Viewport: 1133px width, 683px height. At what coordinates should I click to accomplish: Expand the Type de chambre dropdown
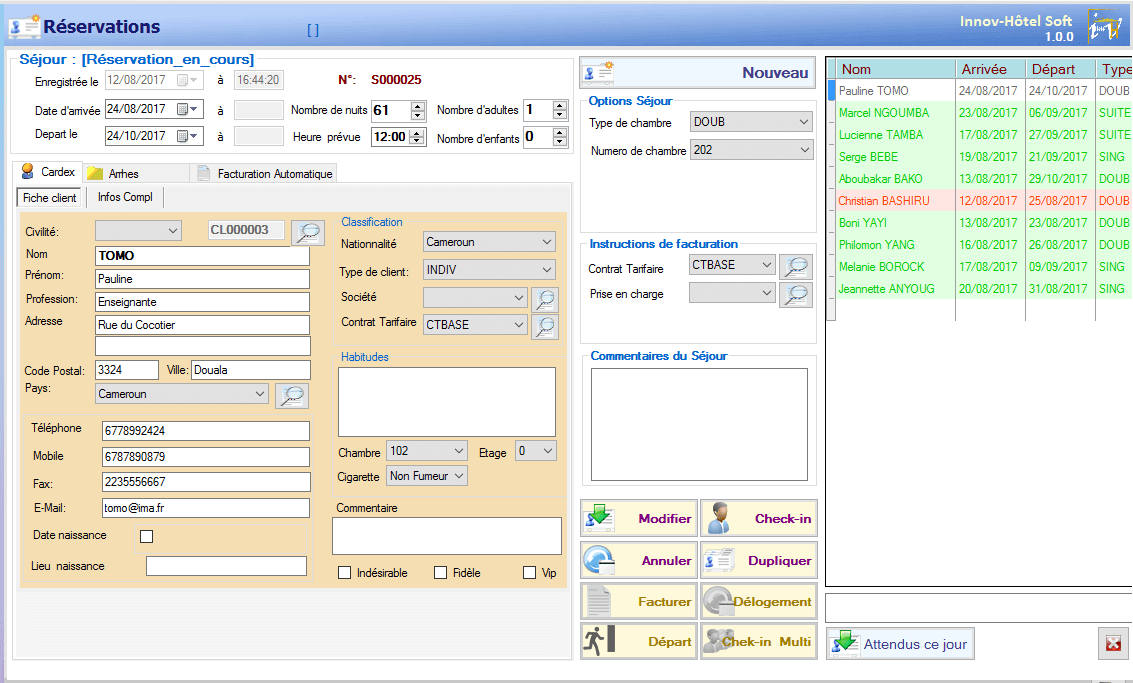804,122
